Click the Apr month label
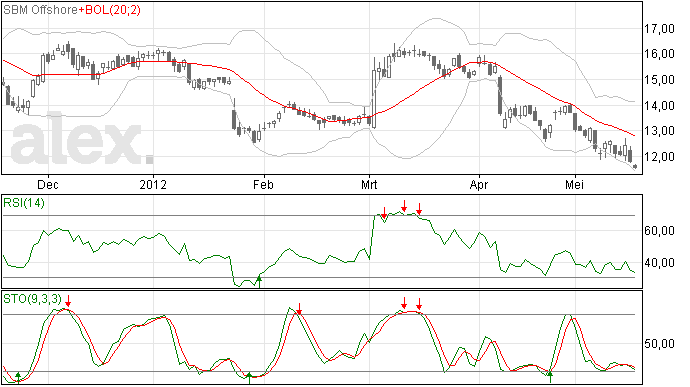 click(x=479, y=184)
